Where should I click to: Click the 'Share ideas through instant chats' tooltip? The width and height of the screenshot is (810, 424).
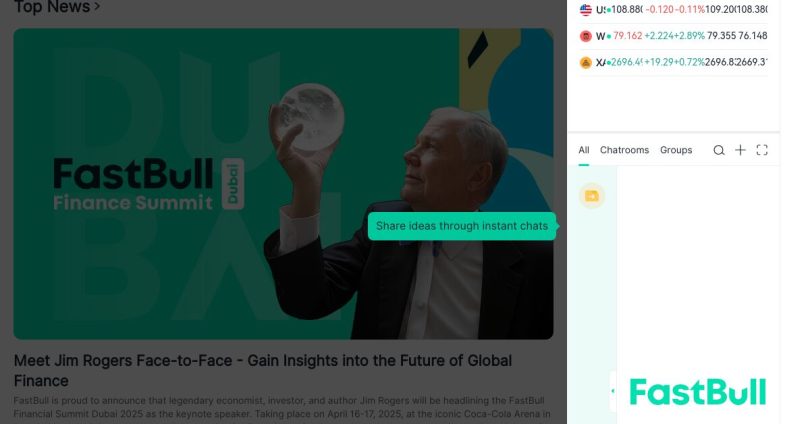[462, 226]
